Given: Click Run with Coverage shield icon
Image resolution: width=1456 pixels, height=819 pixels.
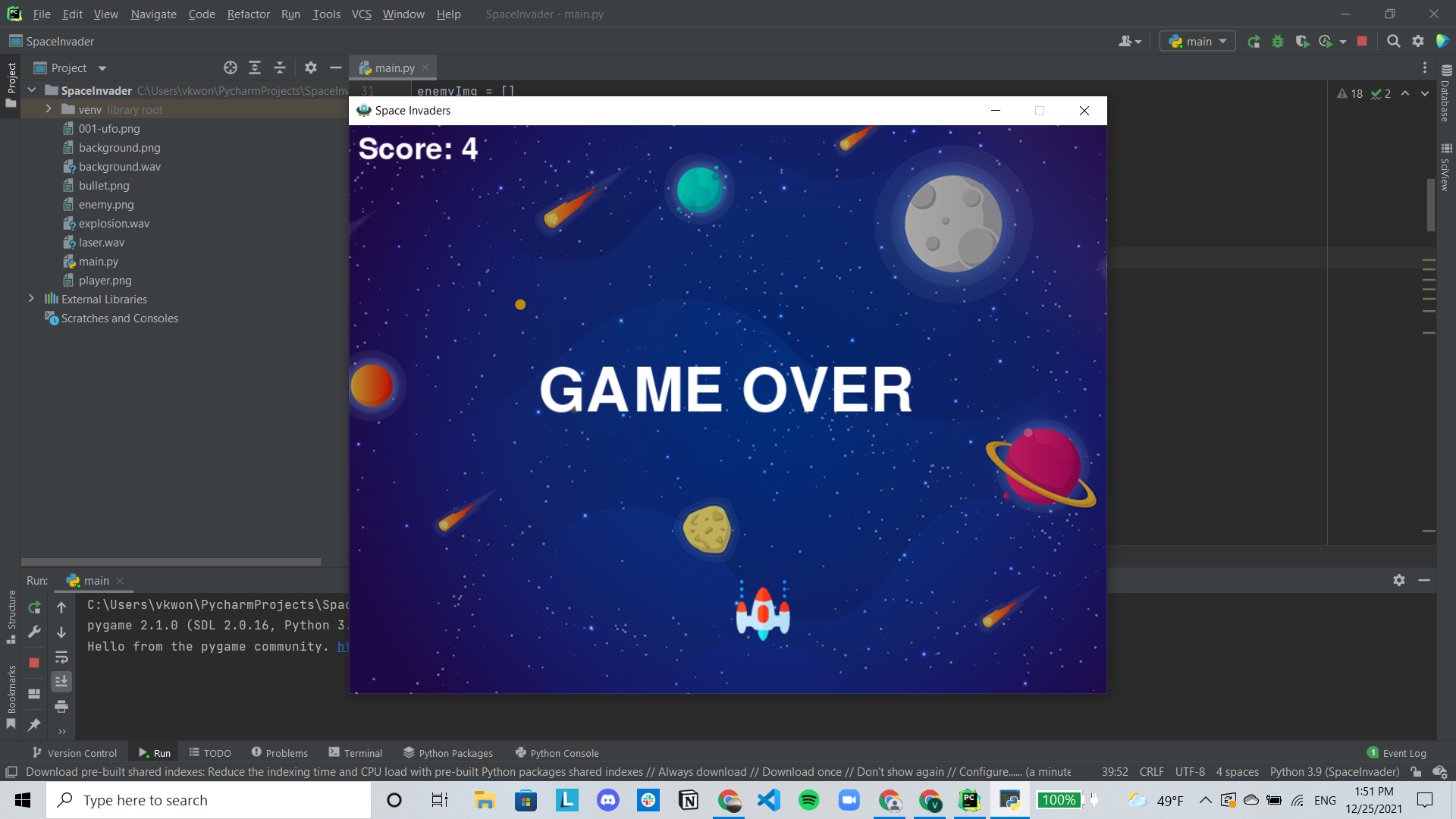Looking at the screenshot, I should [1302, 42].
